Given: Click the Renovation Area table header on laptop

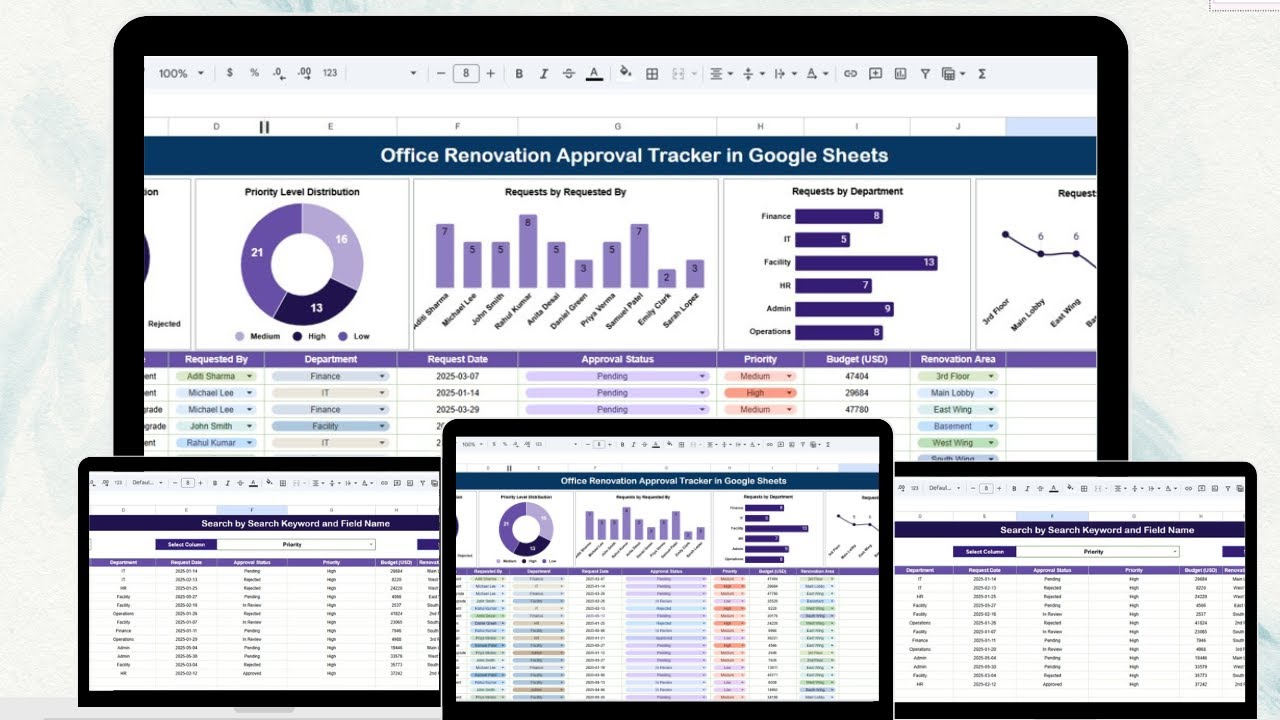Looking at the screenshot, I should (x=958, y=359).
